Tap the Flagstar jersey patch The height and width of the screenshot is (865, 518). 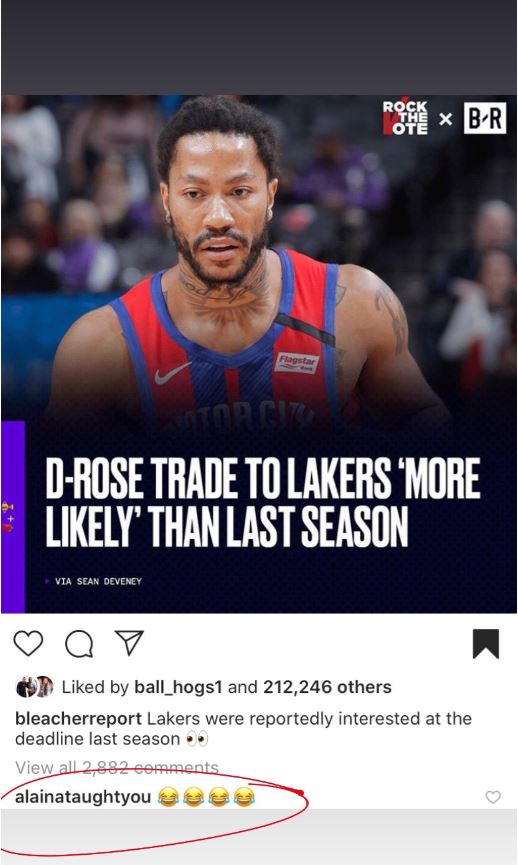pos(297,363)
